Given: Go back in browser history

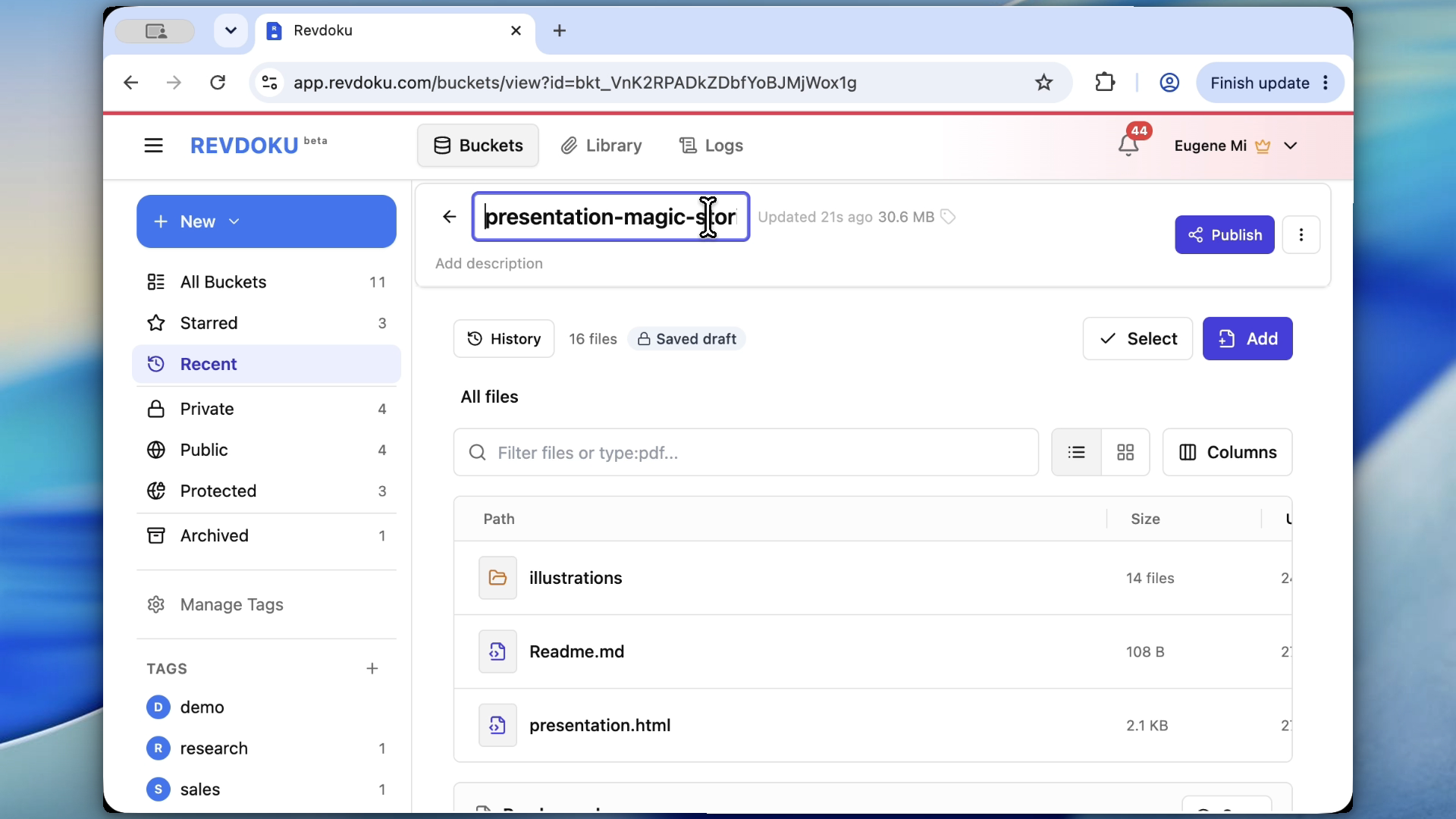Looking at the screenshot, I should pyautogui.click(x=131, y=83).
